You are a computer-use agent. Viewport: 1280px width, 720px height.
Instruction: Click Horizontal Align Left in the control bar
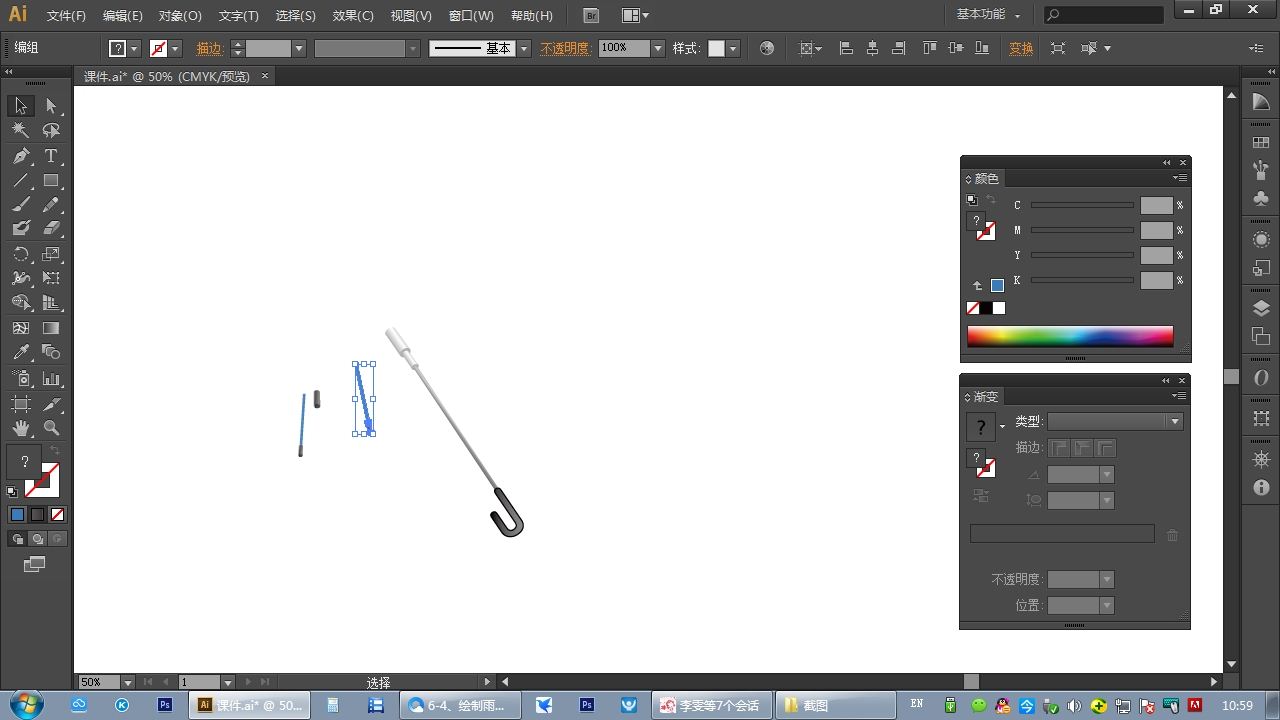[846, 48]
